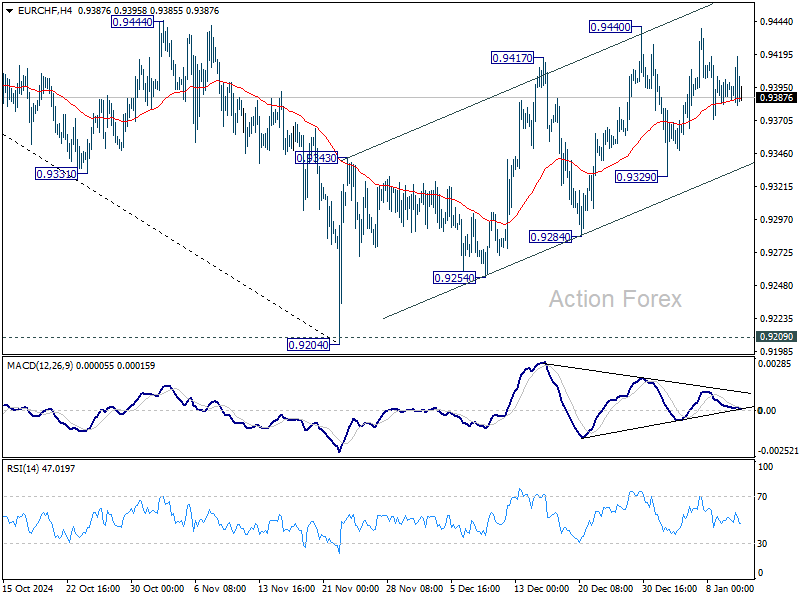Select the 0.93290 low label

pyautogui.click(x=636, y=177)
